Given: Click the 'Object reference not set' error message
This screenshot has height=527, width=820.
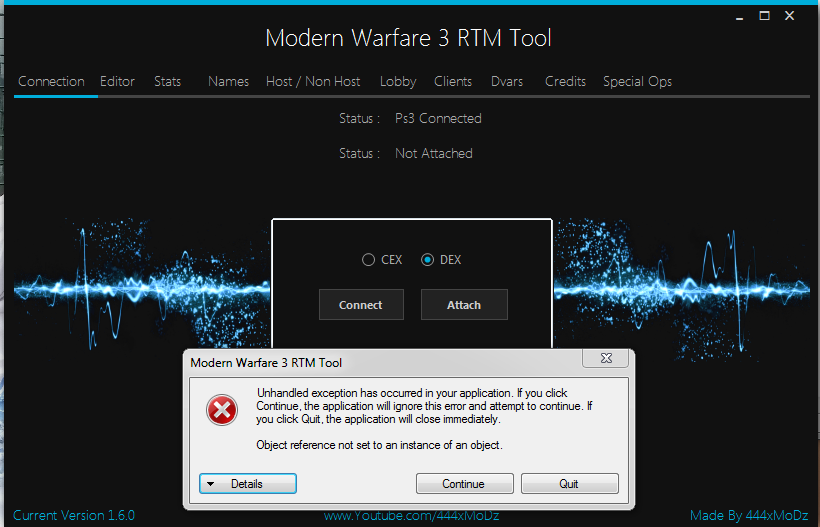Looking at the screenshot, I should click(x=379, y=445).
